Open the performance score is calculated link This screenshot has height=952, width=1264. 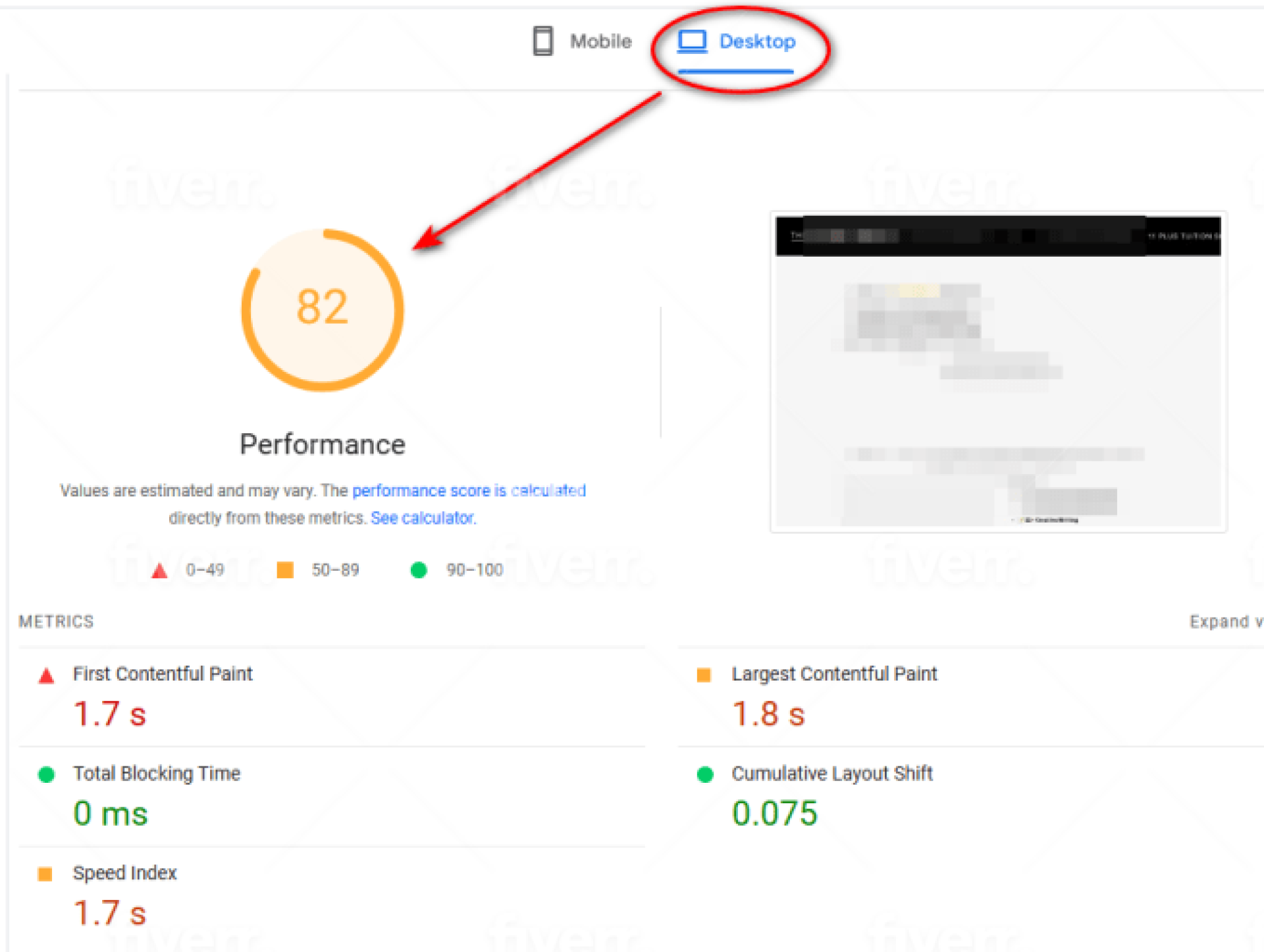[469, 490]
